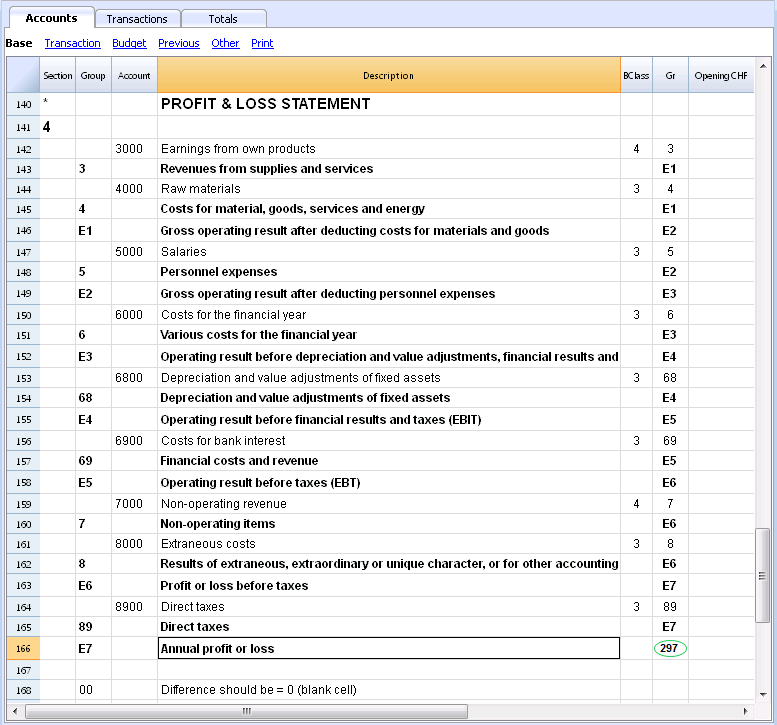Click the horizontal scrollbar thumb
777x725 pixels.
(246, 712)
